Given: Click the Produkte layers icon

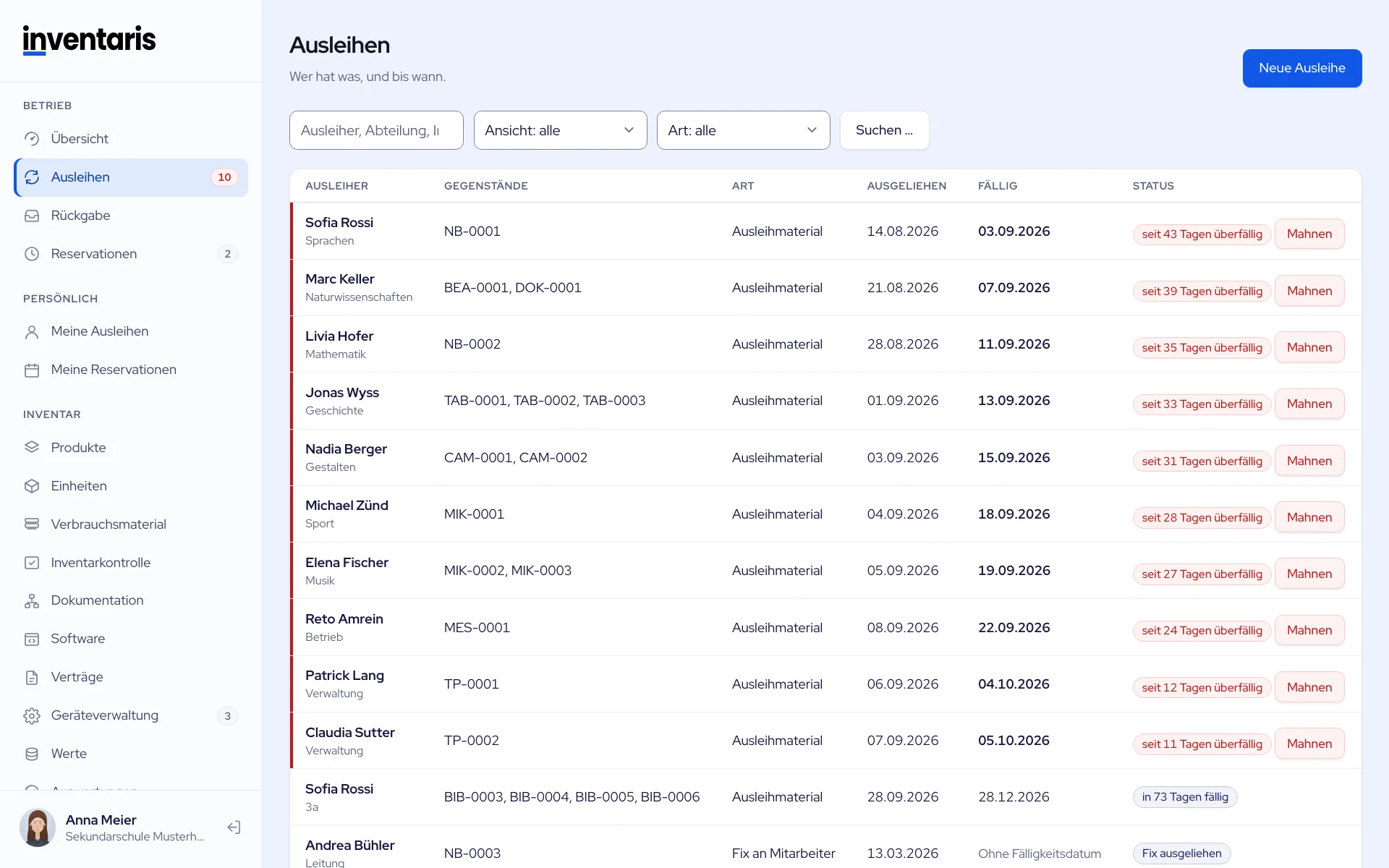Looking at the screenshot, I should coord(32,448).
